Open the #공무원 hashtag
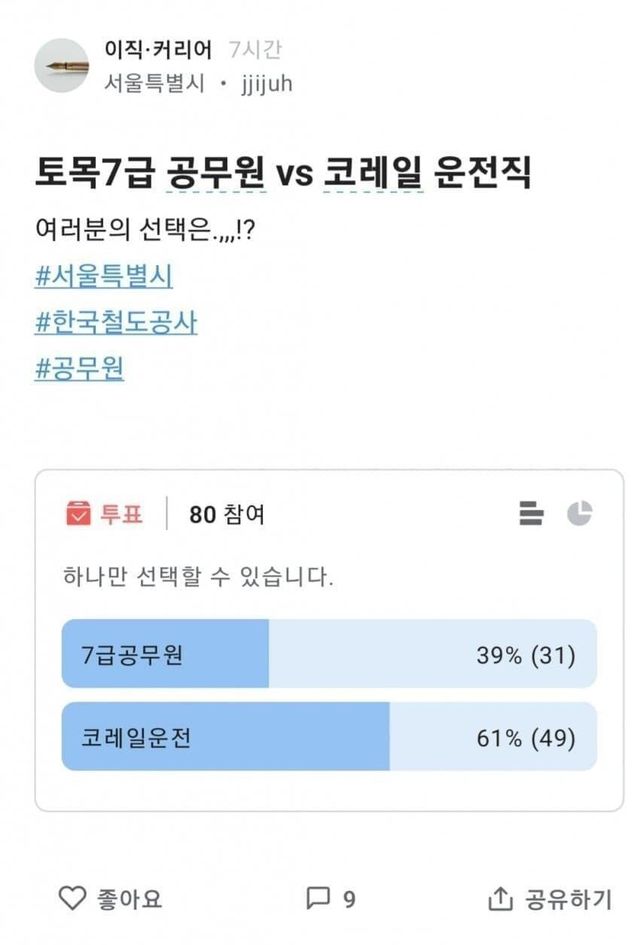This screenshot has width=640, height=945. (80, 369)
